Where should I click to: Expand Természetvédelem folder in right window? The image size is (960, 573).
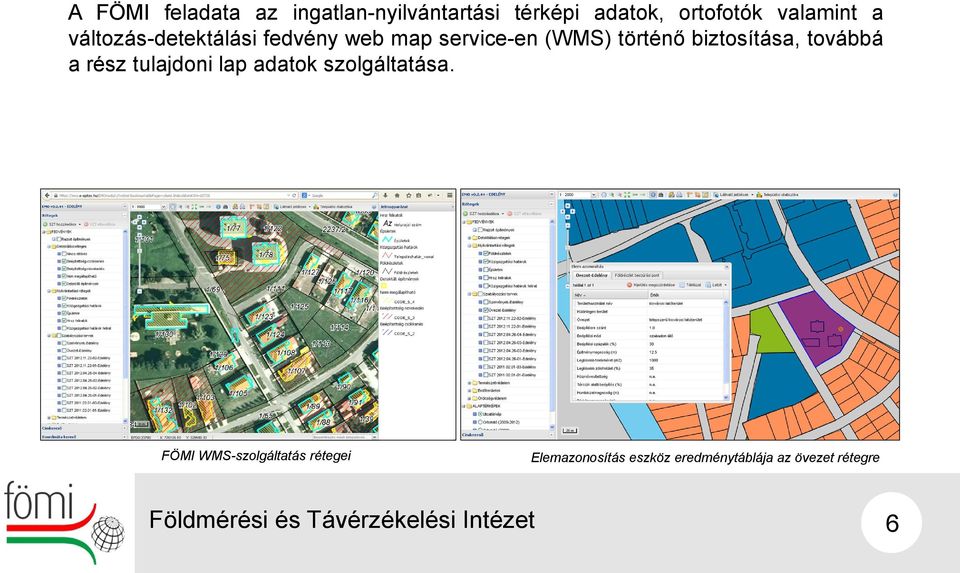coord(470,383)
